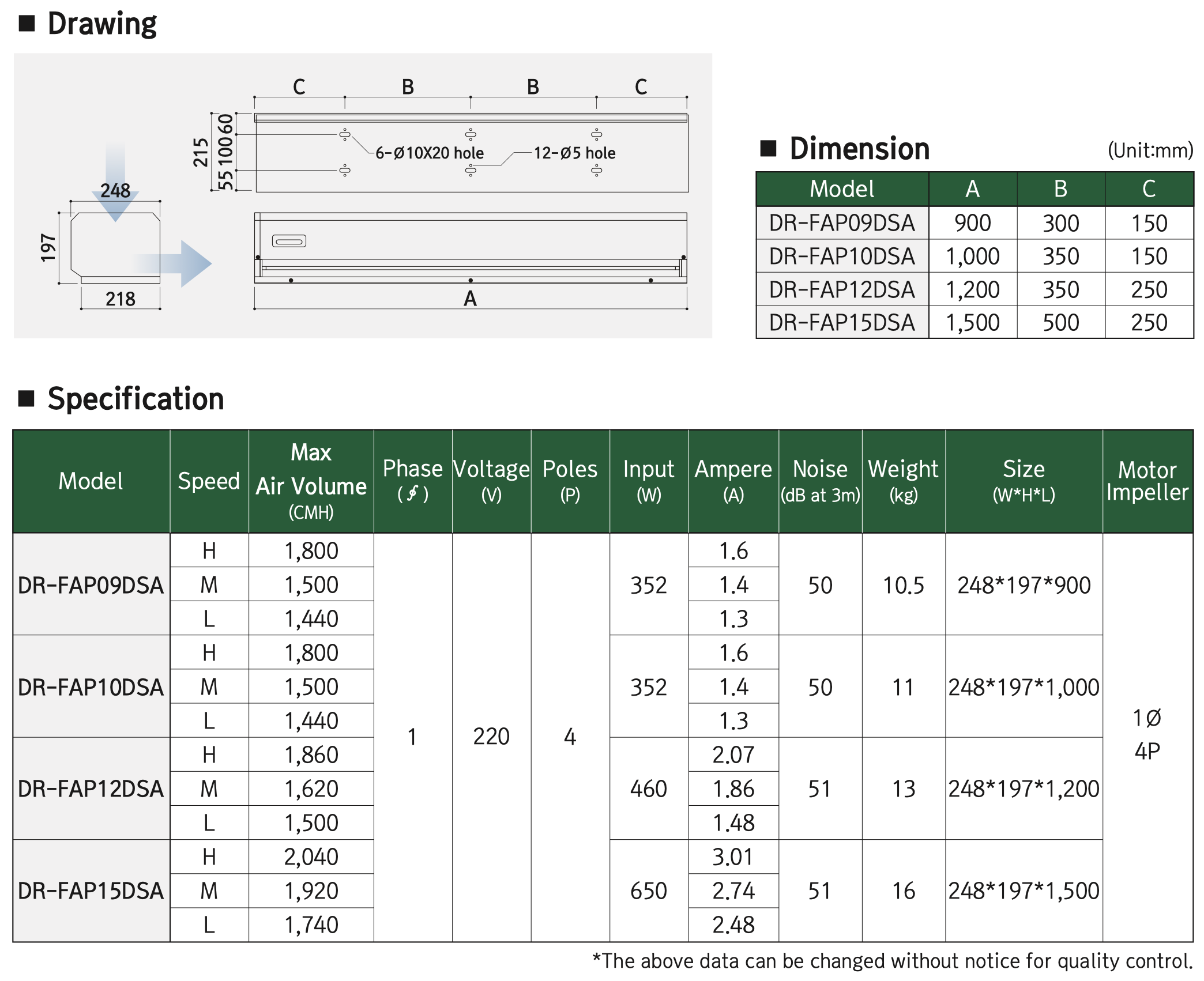Click the A length label in drawing

(470, 299)
